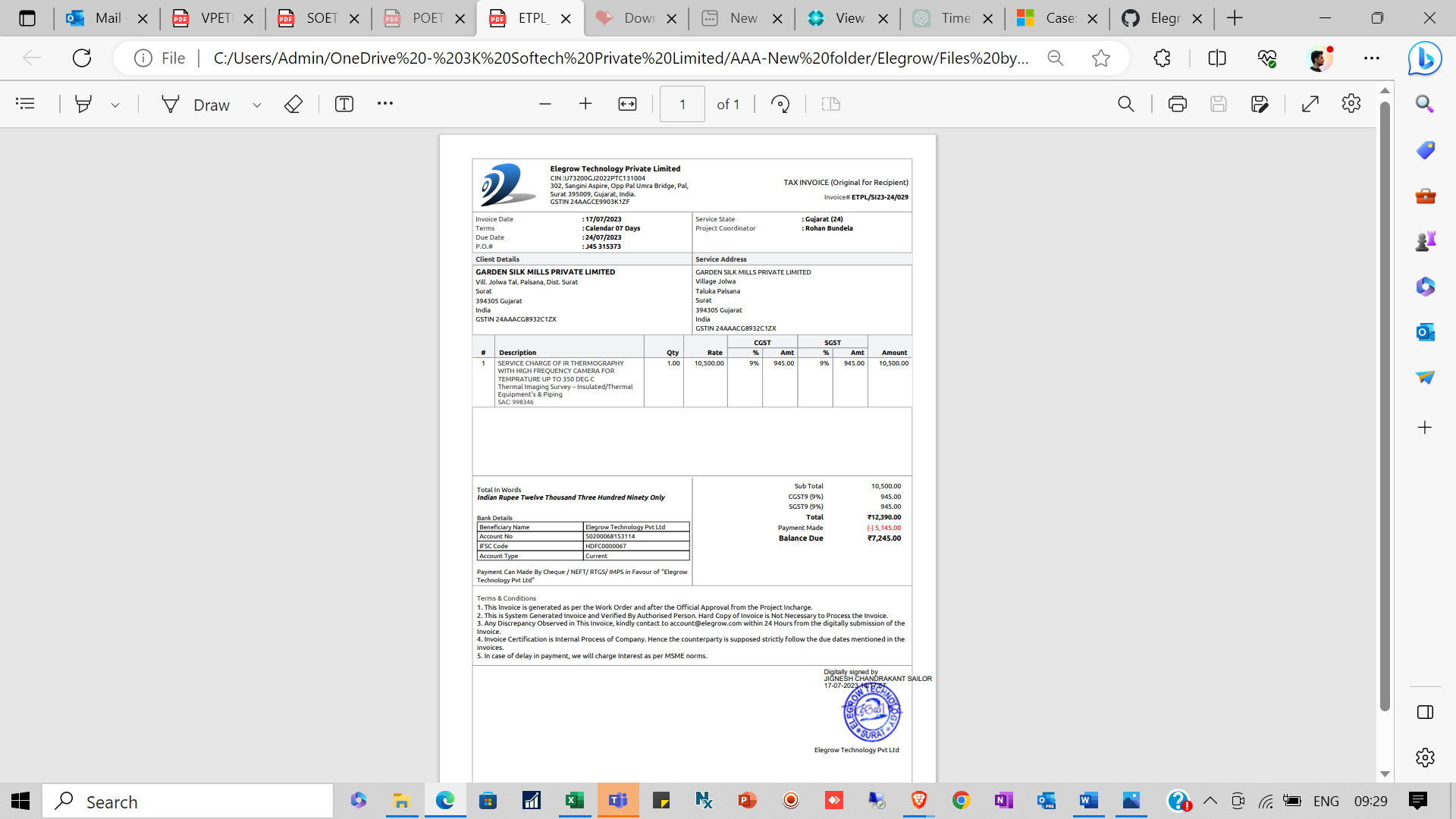Expand the More PDF tools menu

click(385, 104)
